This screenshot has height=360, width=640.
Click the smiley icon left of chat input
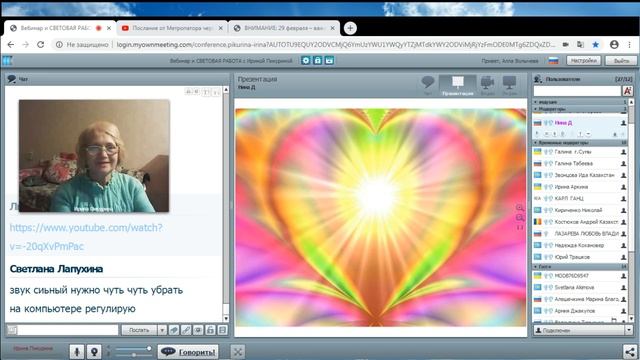click(12, 330)
